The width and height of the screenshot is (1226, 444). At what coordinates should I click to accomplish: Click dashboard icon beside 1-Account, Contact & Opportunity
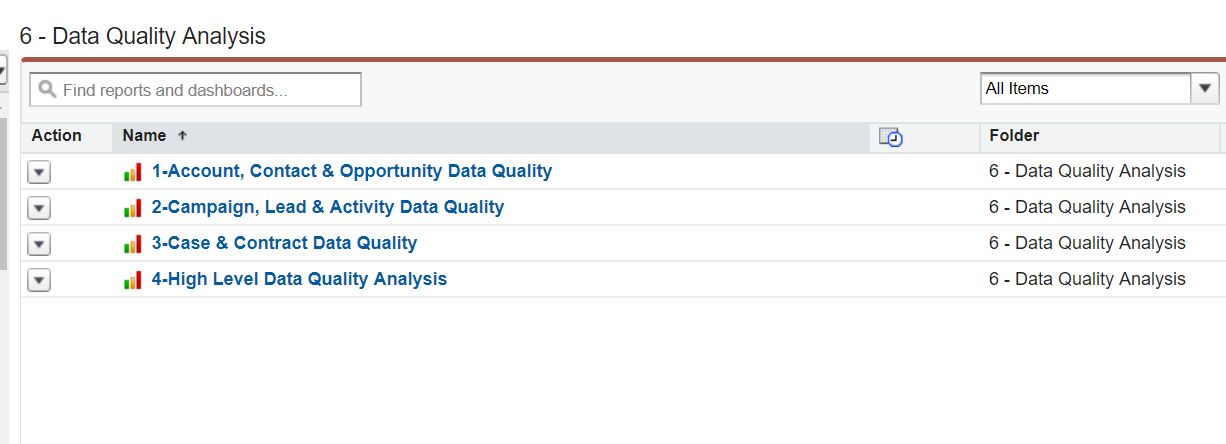132,172
